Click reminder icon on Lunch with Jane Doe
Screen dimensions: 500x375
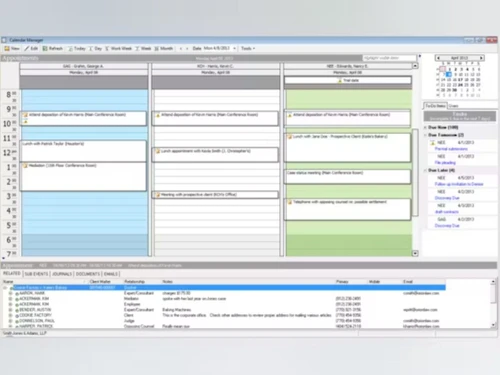click(x=290, y=137)
